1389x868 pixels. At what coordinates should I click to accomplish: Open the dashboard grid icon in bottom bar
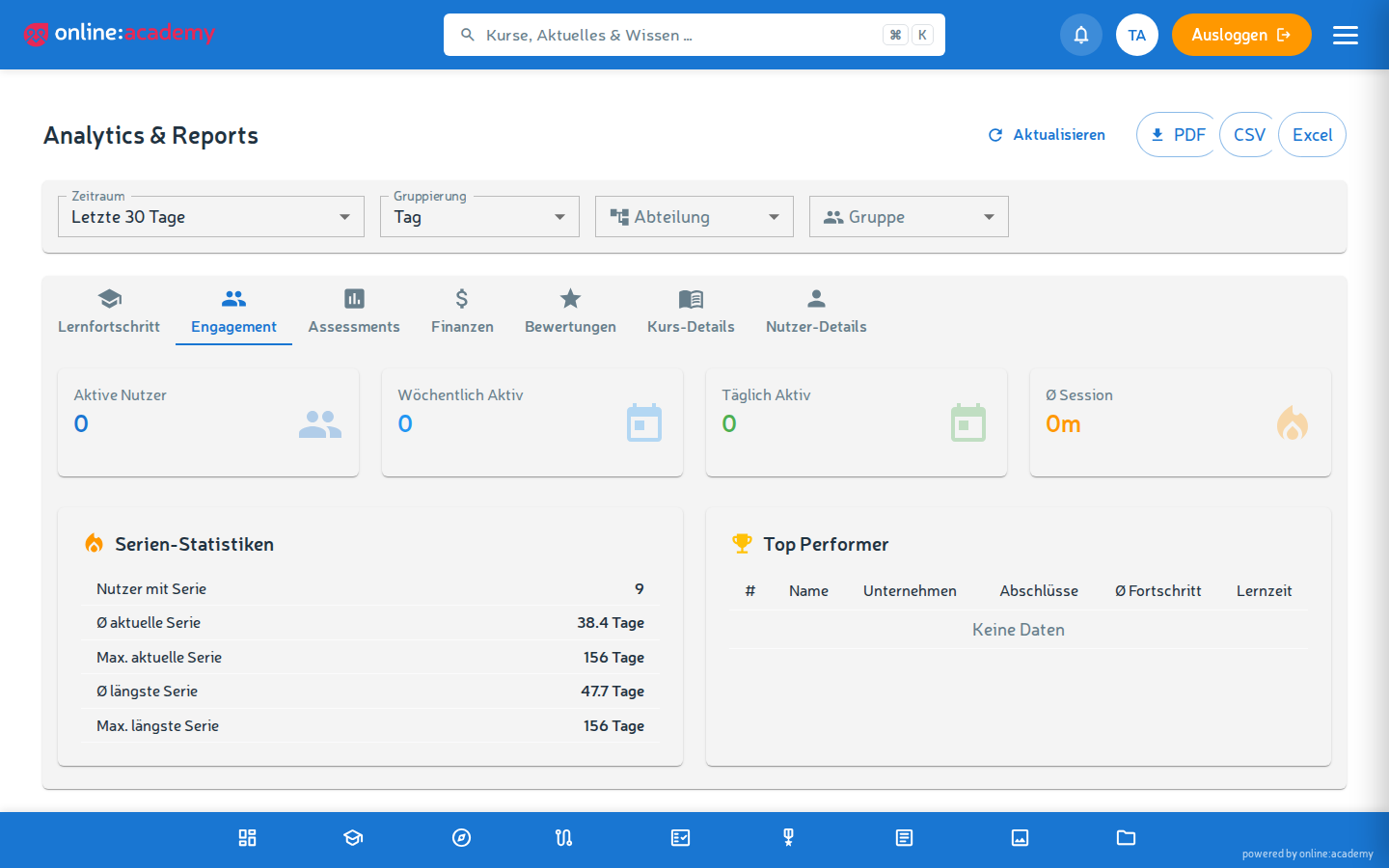[247, 838]
